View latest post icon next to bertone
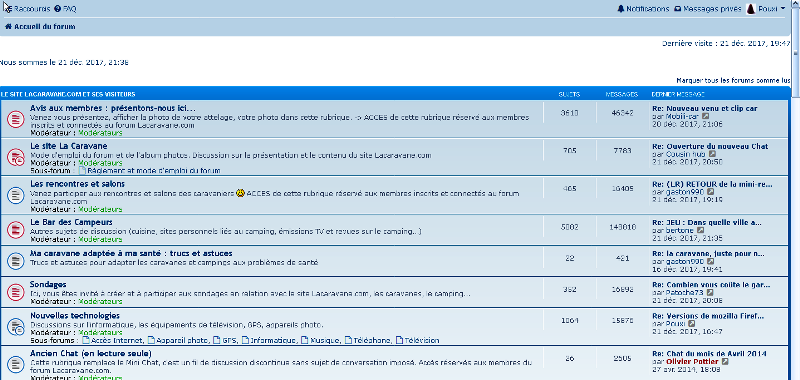This screenshot has height=380, width=800. [x=701, y=231]
